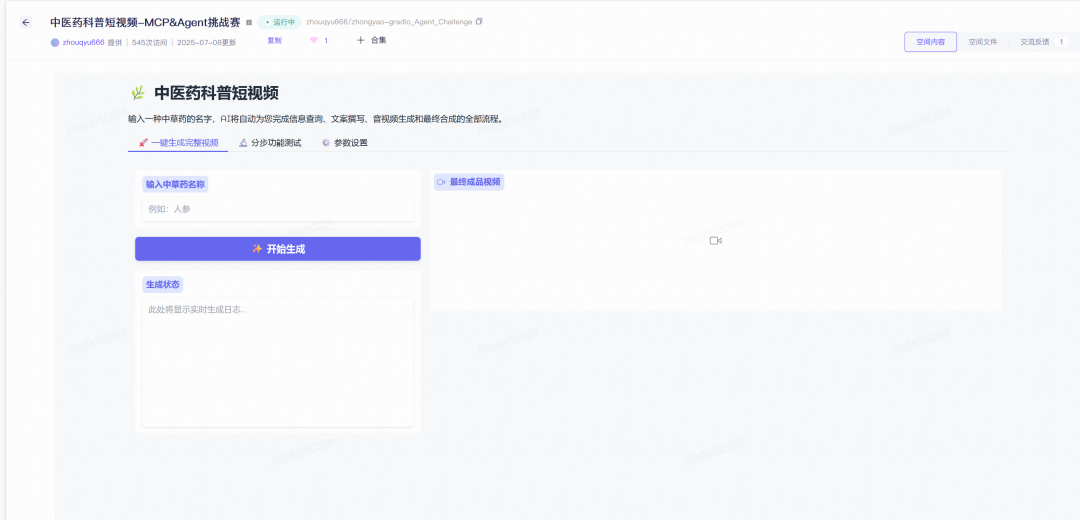Click the herb name input field
This screenshot has height=520, width=1080.
tap(278, 209)
